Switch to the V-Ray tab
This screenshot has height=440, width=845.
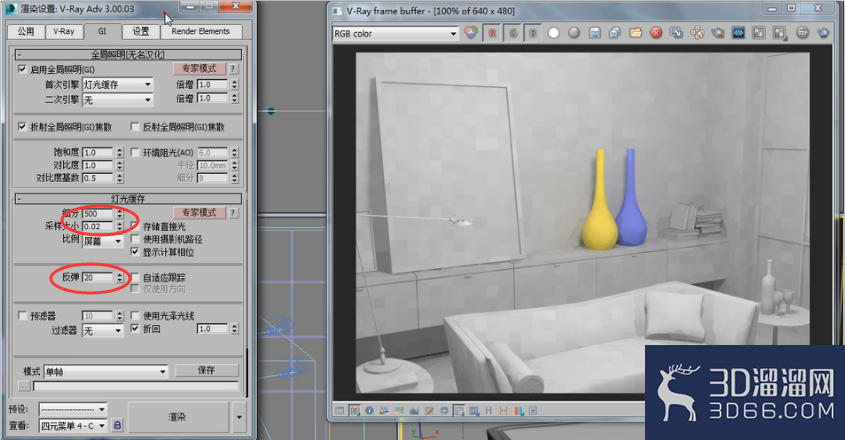pyautogui.click(x=64, y=31)
